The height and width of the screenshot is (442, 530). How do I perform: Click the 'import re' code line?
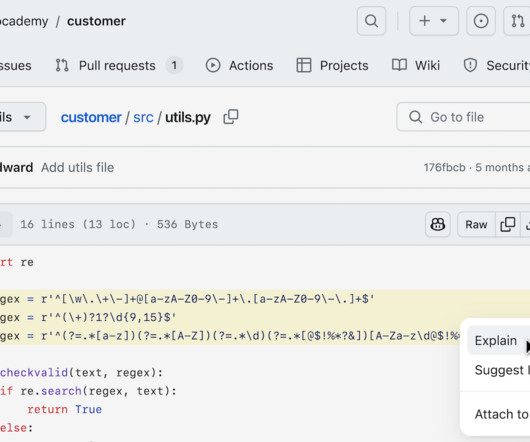(x=17, y=262)
